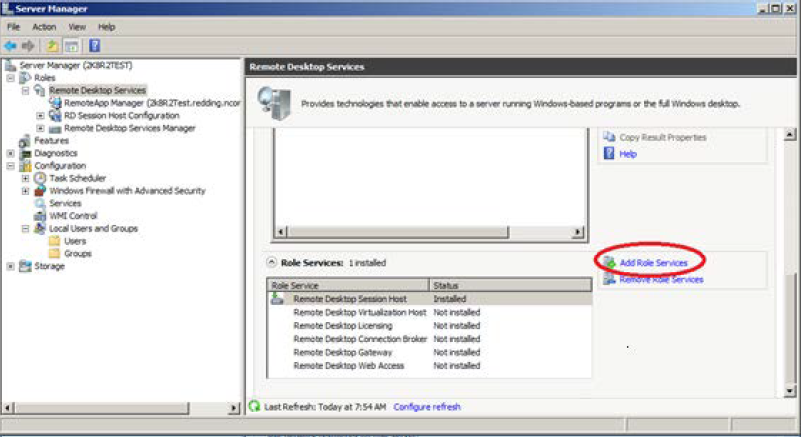Click the RD Session Host Configuration icon
Viewport: 801px width, 439px height.
click(x=55, y=115)
